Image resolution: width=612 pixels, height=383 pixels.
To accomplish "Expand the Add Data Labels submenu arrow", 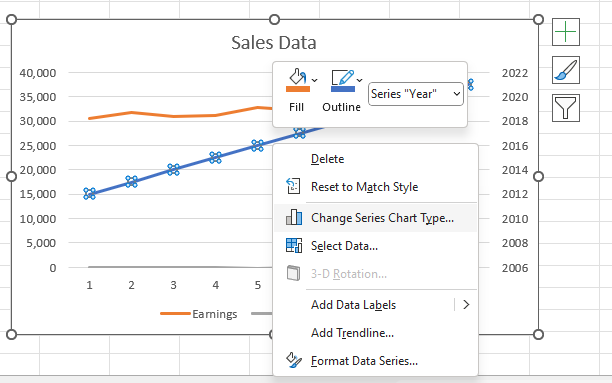I will 466,305.
